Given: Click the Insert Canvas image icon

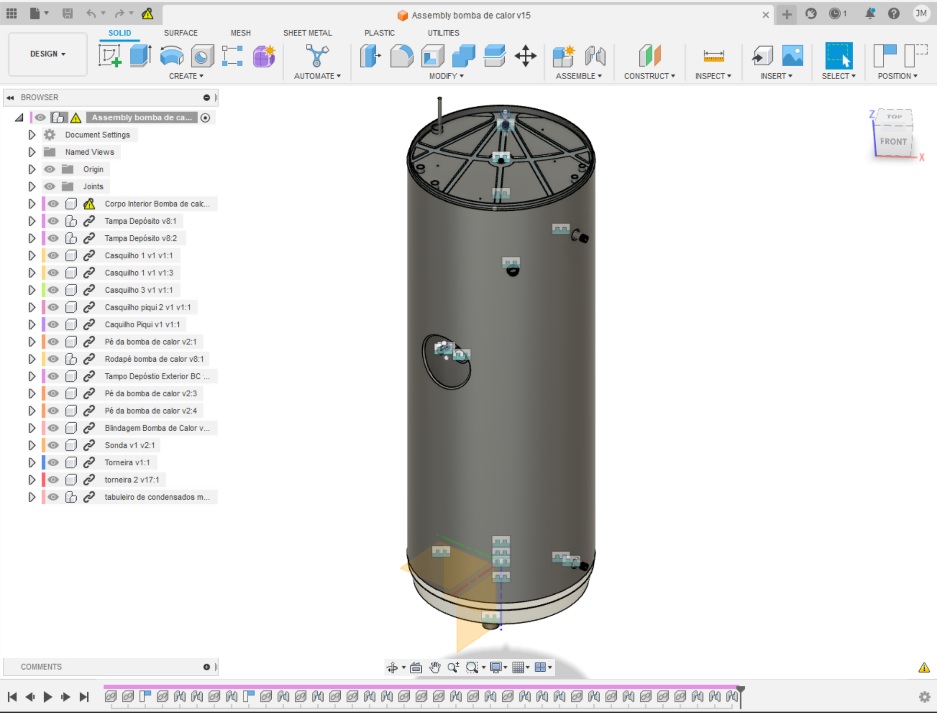Looking at the screenshot, I should tap(792, 56).
